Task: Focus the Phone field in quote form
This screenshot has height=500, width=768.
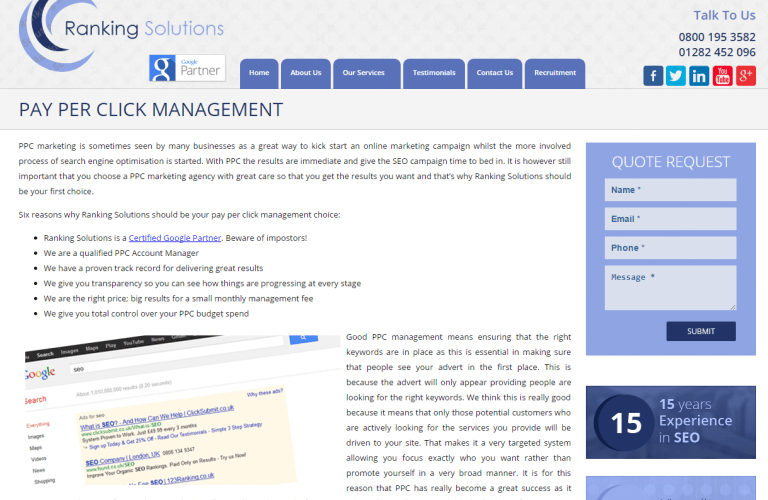Action: click(671, 248)
